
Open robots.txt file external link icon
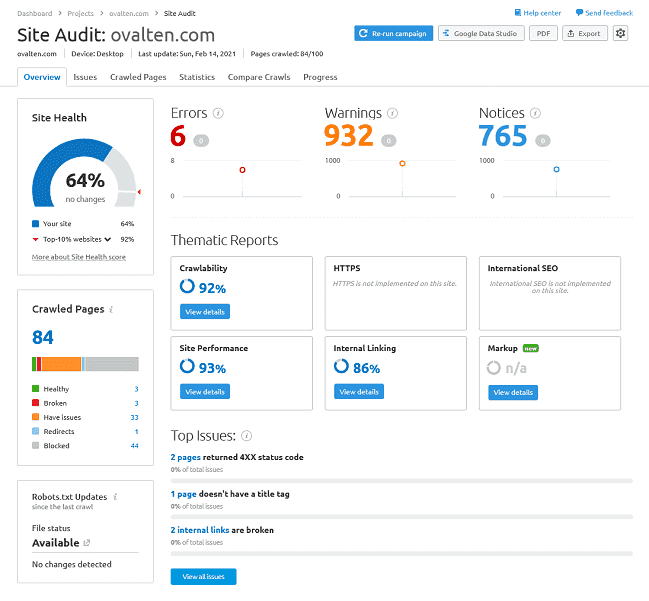point(87,543)
